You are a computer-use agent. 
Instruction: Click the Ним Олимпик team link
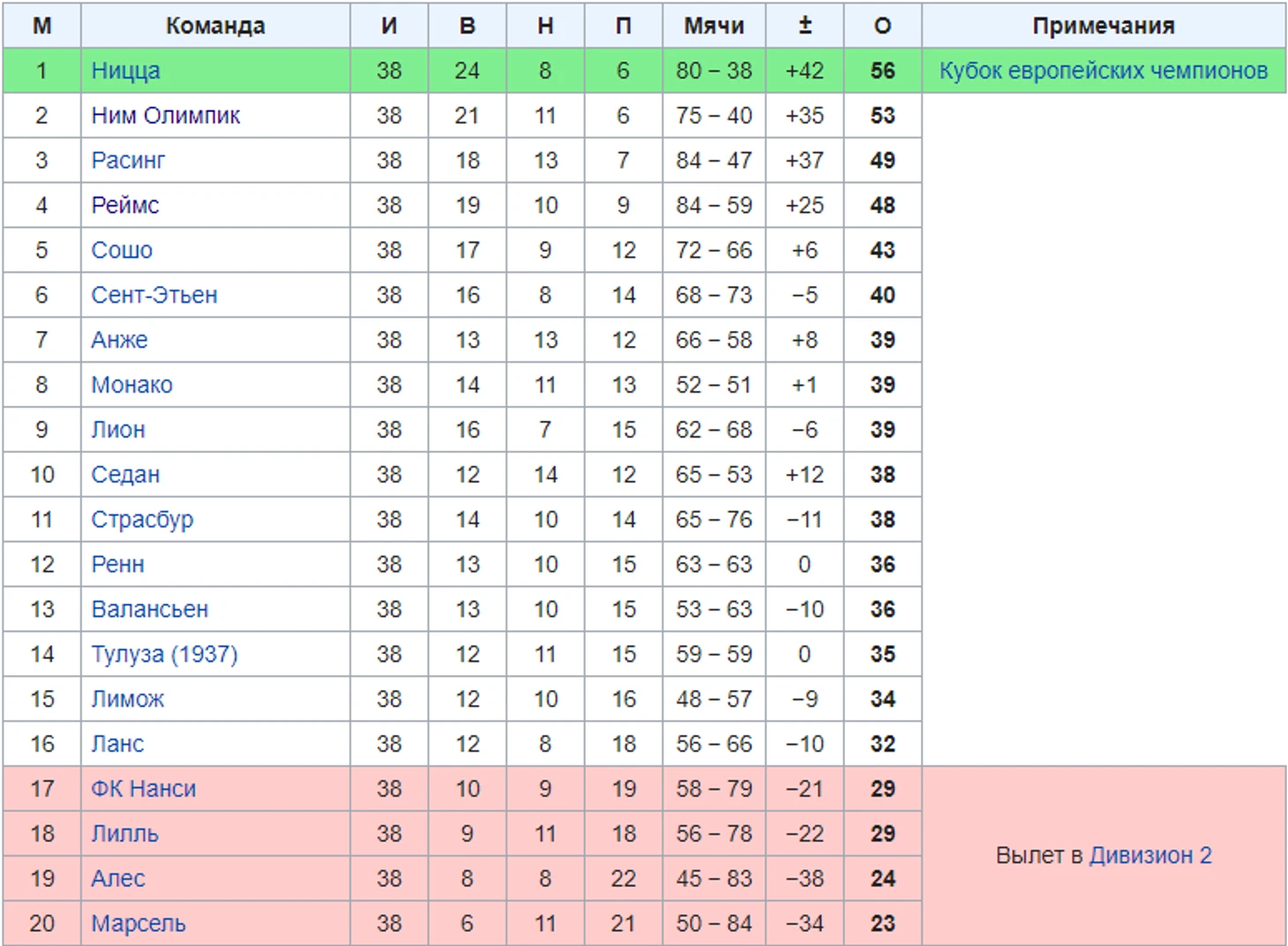point(165,116)
